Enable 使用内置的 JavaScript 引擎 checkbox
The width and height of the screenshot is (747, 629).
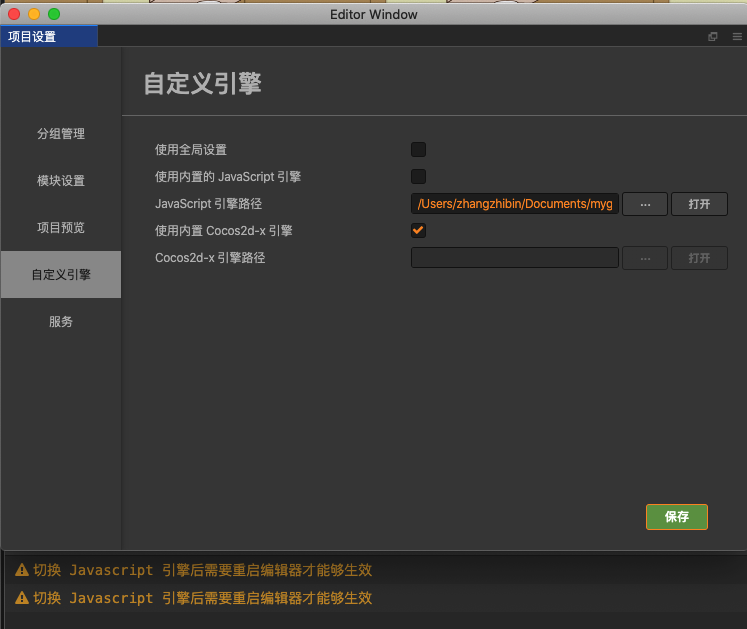tap(418, 177)
